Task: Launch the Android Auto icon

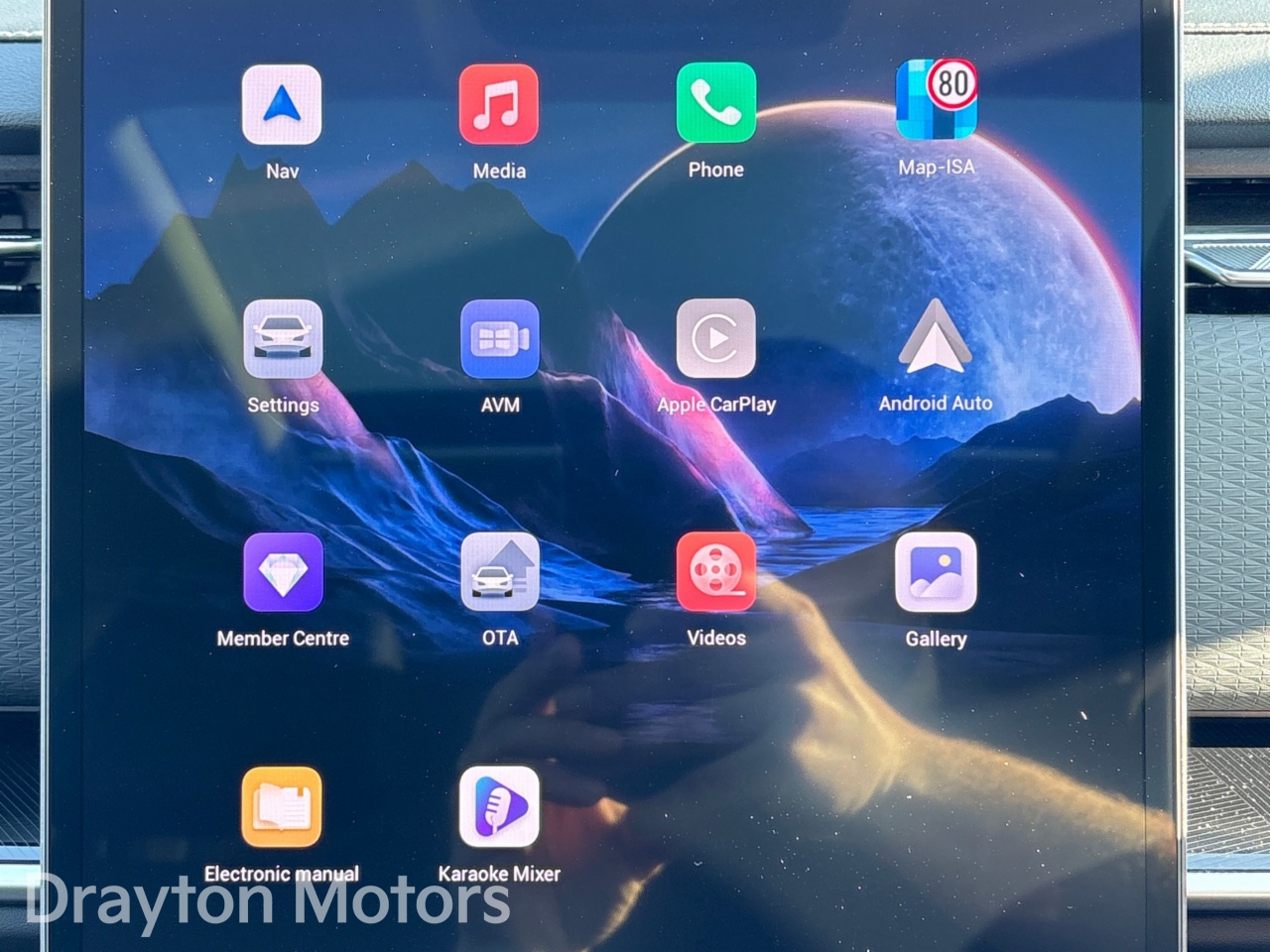Action: (x=935, y=337)
